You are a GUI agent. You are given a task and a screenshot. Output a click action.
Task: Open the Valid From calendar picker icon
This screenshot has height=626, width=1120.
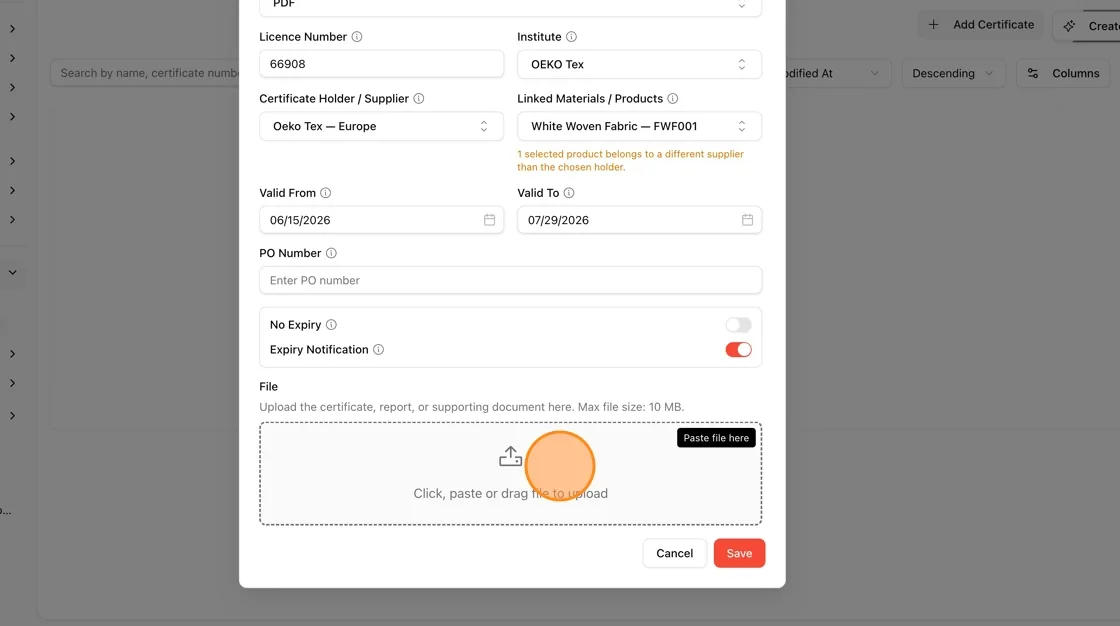489,220
